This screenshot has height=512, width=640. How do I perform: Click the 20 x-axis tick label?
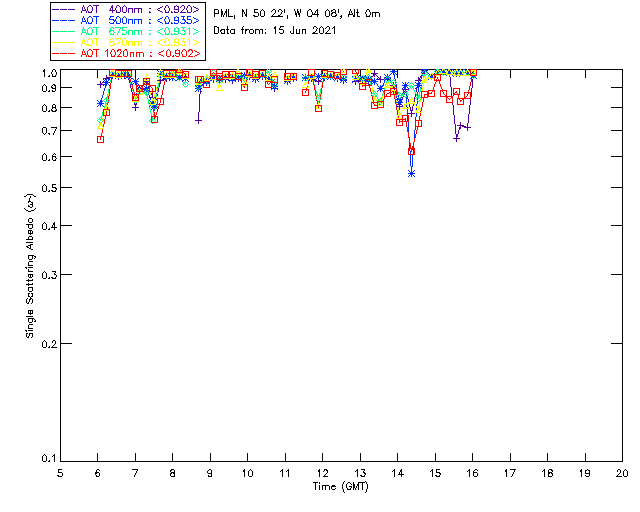coord(622,473)
